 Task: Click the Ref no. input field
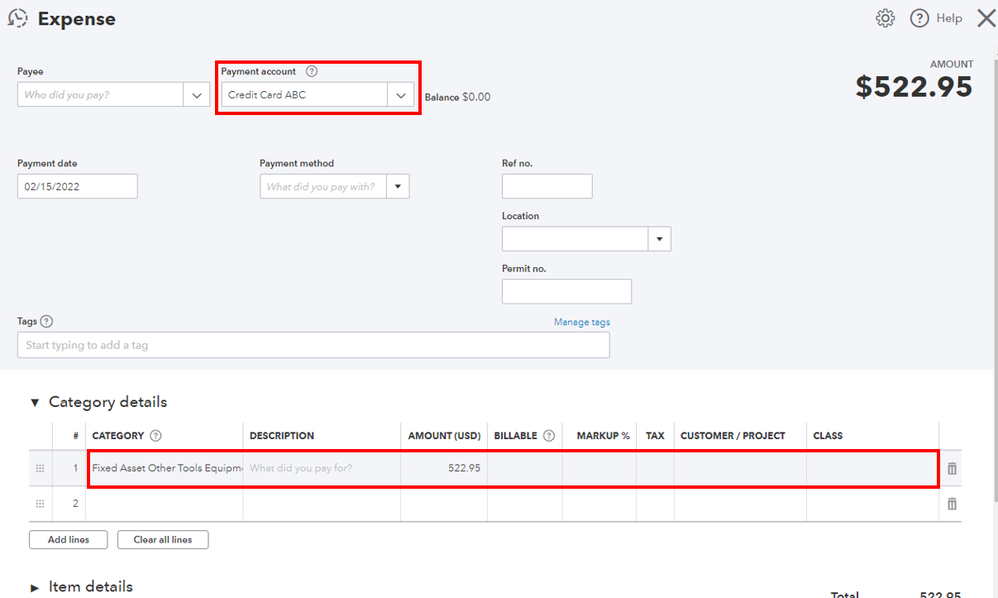(547, 186)
